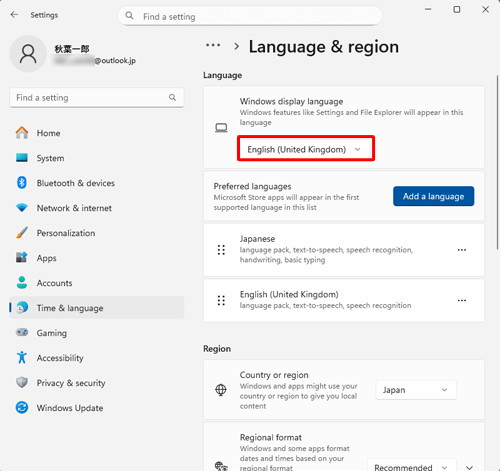This screenshot has height=471, width=500.
Task: Click the vertical scrollbar on right
Action: (x=497, y=162)
